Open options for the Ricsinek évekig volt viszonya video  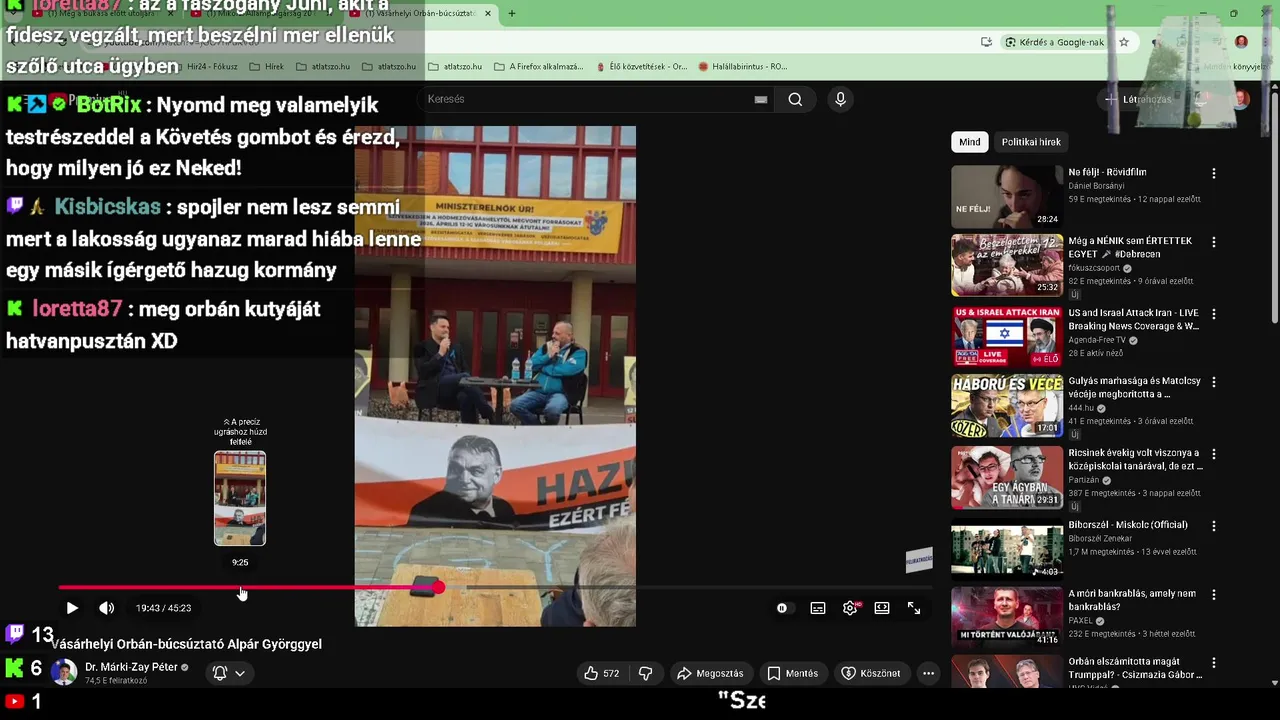(1214, 453)
